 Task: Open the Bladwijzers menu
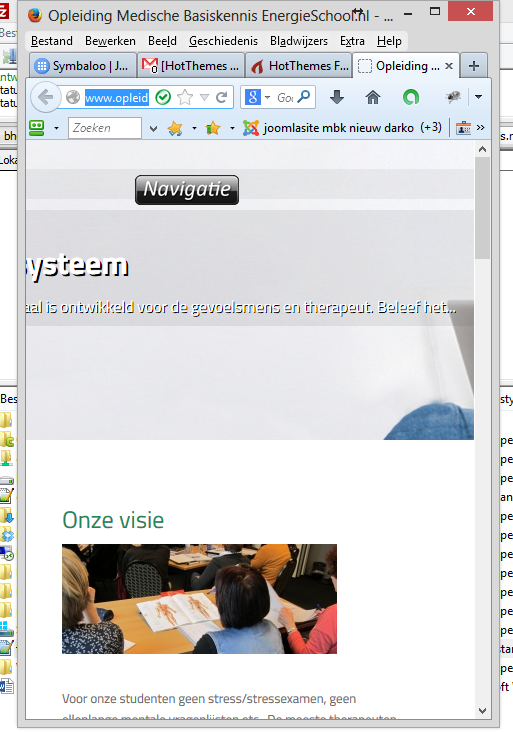point(299,41)
